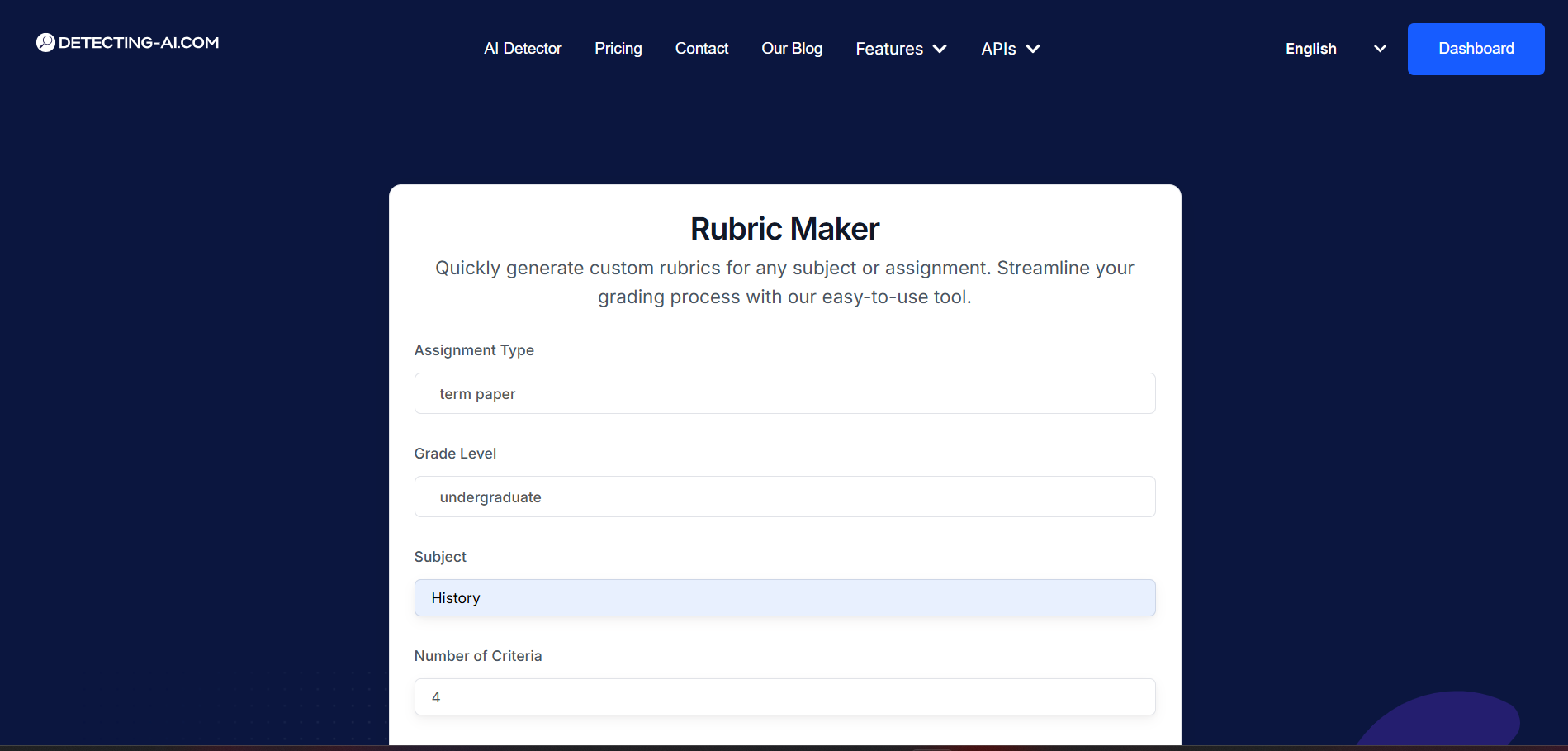Click the Number of Criteria field showing 4
The image size is (1568, 751).
[x=784, y=696]
